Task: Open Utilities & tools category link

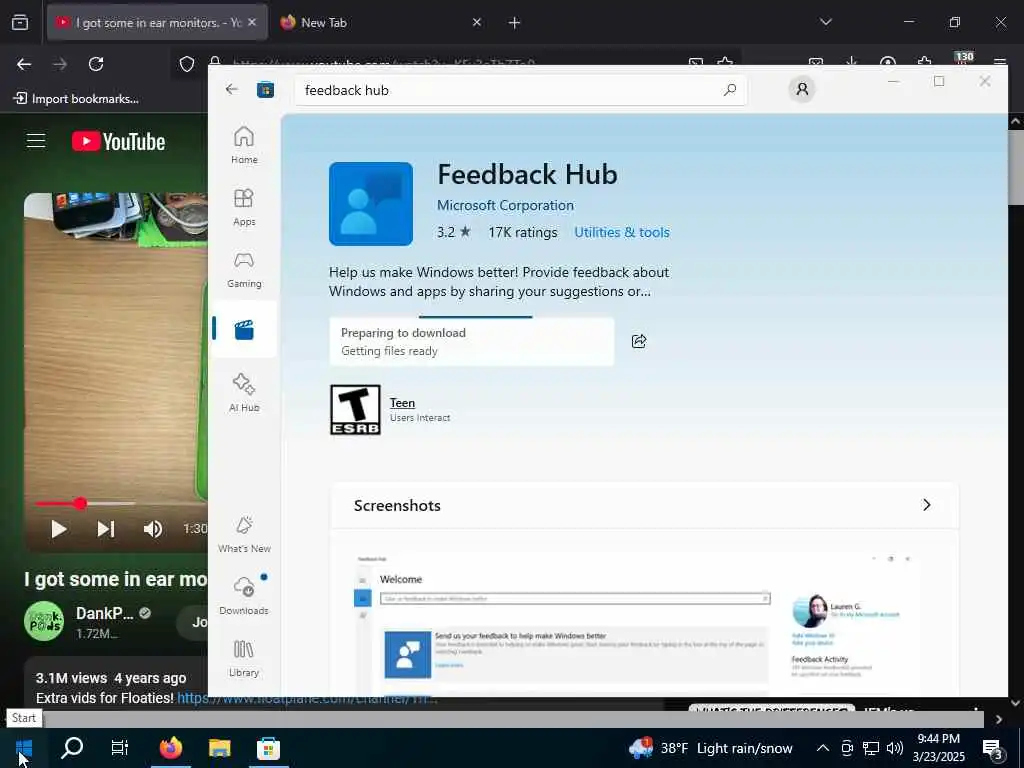Action: 622,232
